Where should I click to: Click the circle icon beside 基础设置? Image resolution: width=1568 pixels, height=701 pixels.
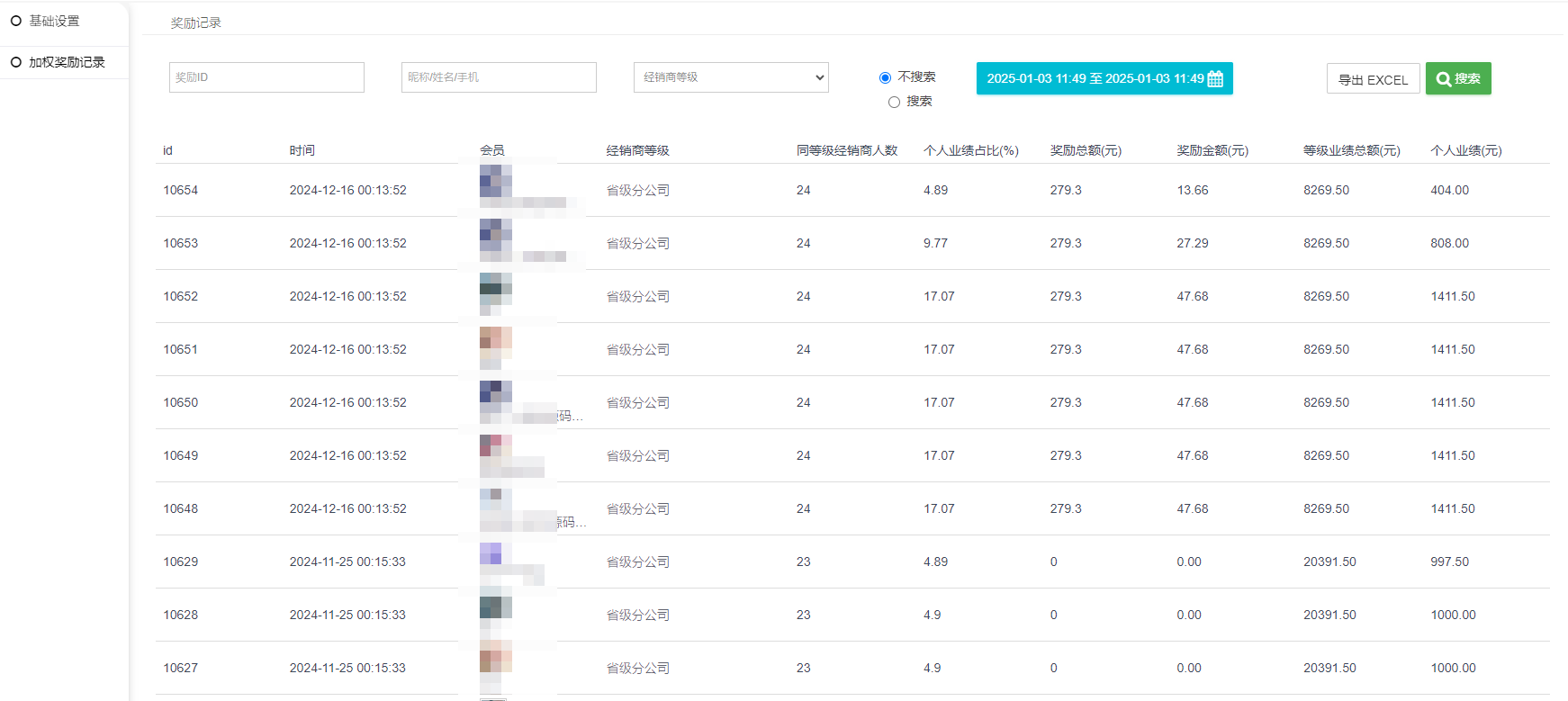tap(16, 21)
